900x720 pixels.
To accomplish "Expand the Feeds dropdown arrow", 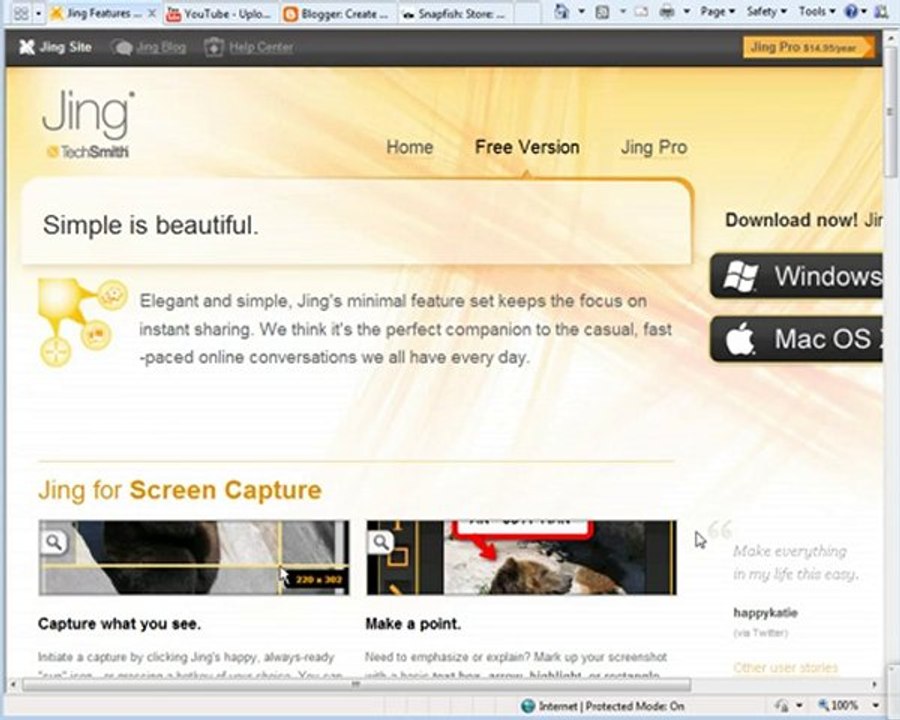I will point(623,11).
